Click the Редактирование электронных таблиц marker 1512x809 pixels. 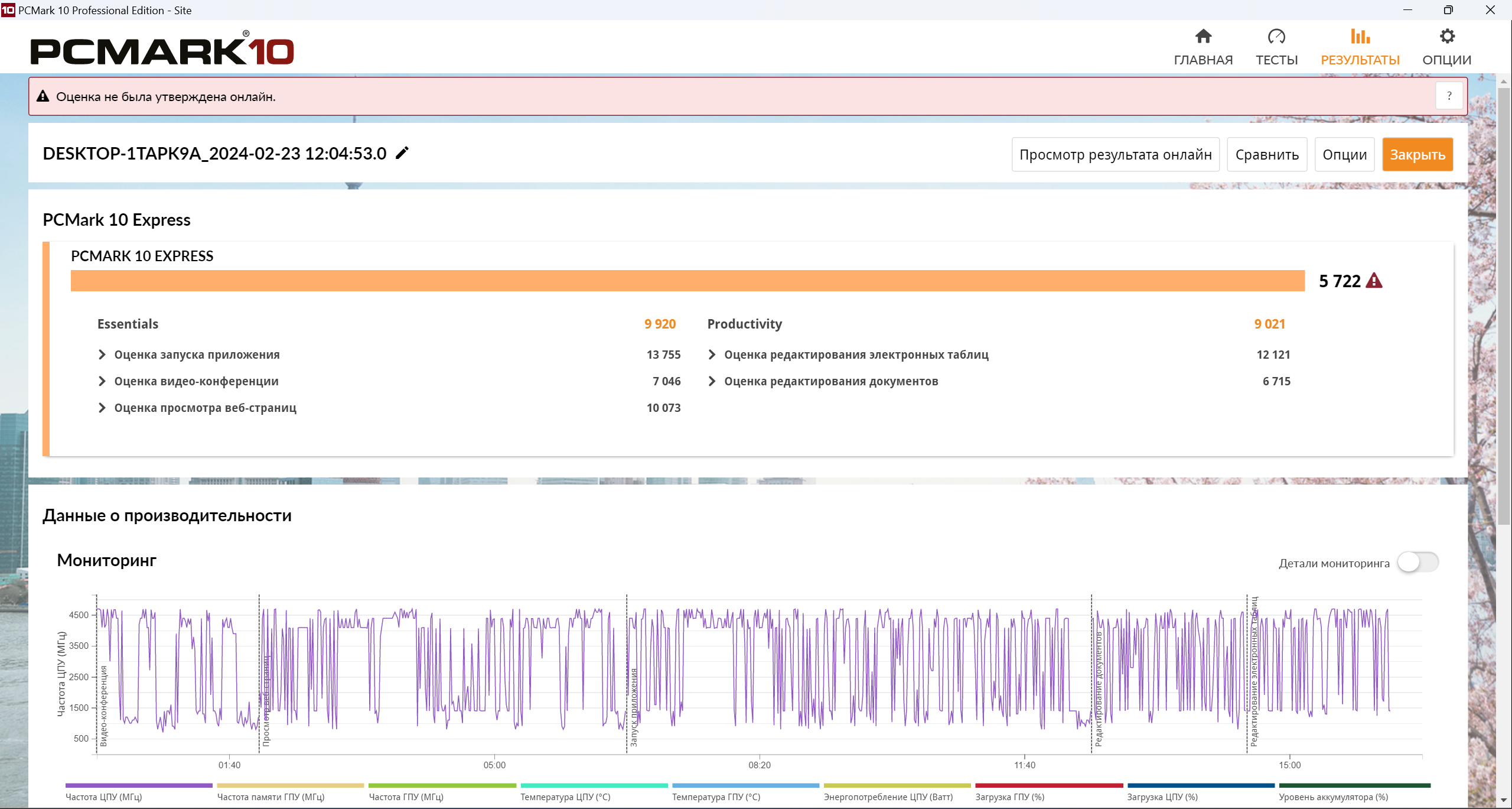[x=1254, y=671]
